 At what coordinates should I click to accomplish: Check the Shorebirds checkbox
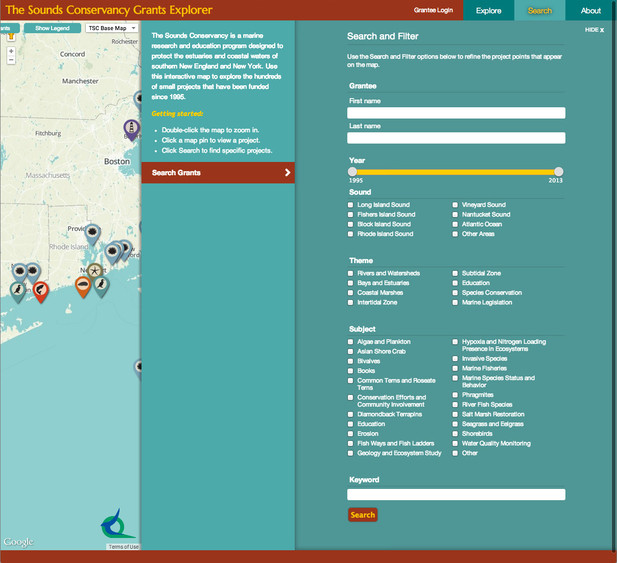point(455,434)
